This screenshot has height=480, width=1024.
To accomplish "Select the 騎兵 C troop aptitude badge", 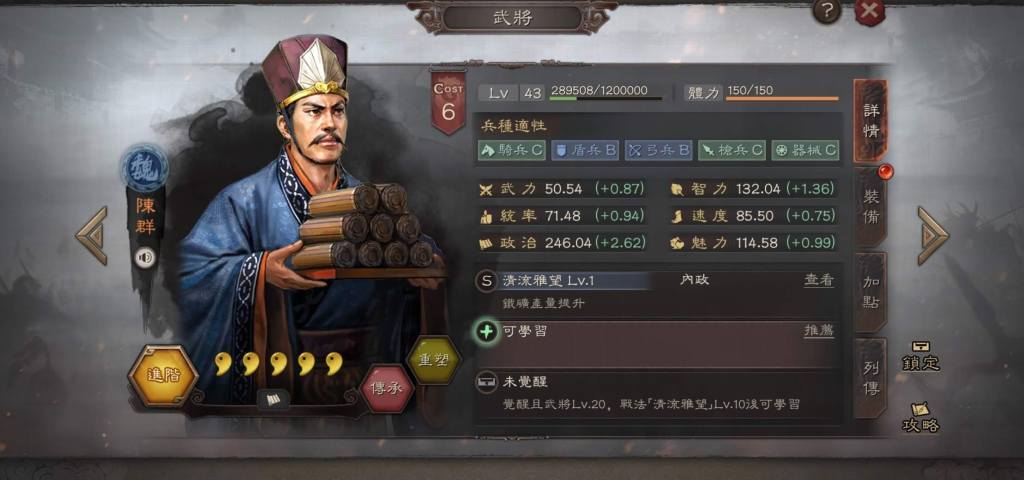I will pos(512,150).
